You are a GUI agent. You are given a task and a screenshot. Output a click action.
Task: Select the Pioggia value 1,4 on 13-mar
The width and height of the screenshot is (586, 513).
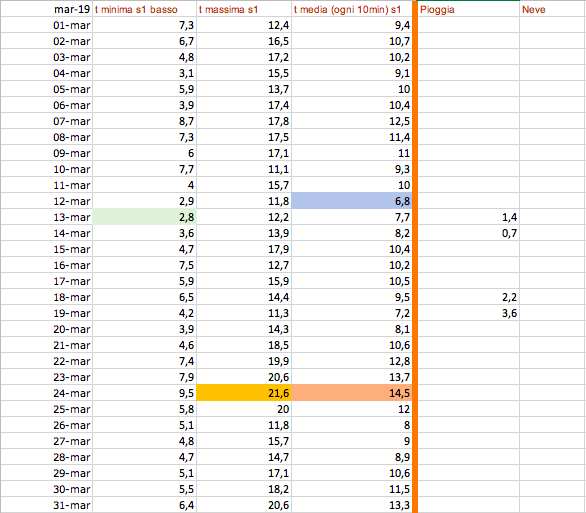(468, 217)
